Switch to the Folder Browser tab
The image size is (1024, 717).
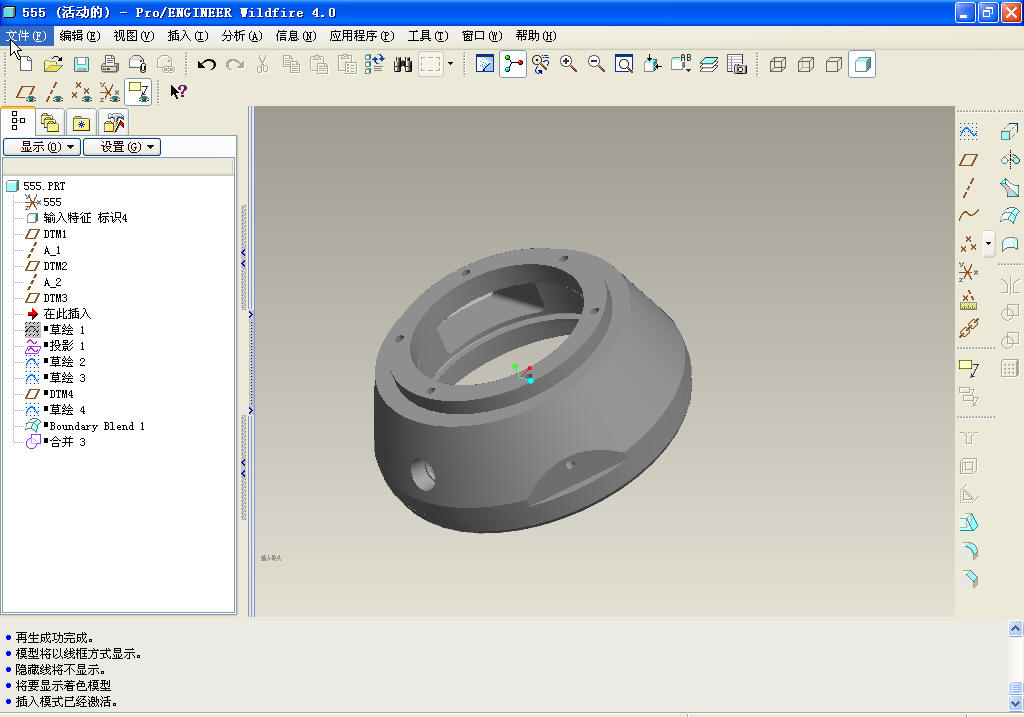click(50, 122)
